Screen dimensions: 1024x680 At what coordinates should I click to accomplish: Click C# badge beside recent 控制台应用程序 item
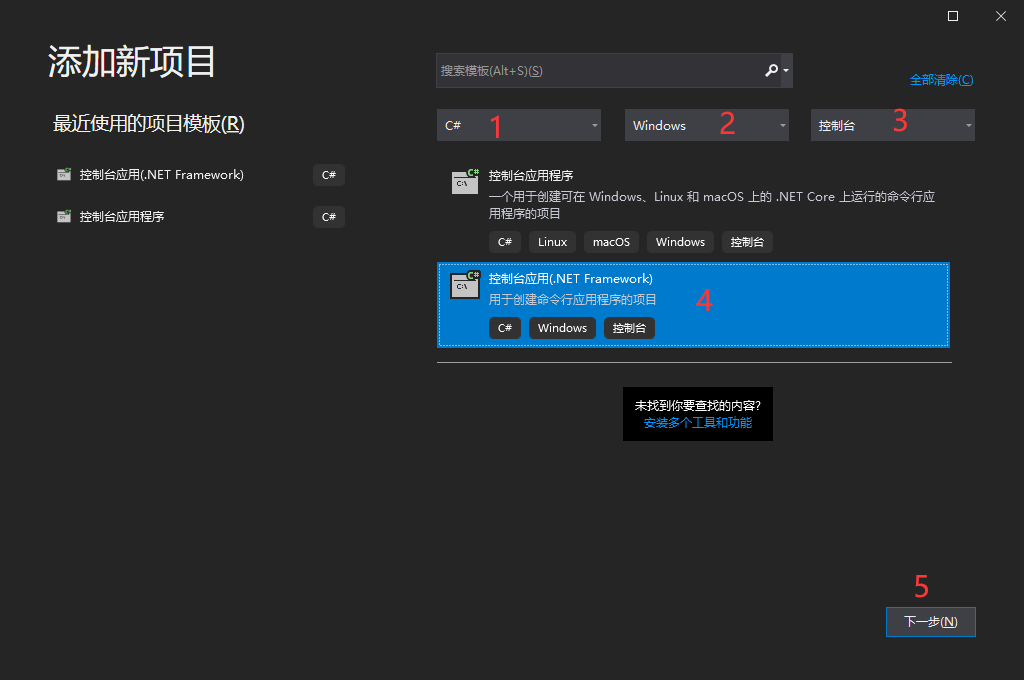pyautogui.click(x=328, y=217)
